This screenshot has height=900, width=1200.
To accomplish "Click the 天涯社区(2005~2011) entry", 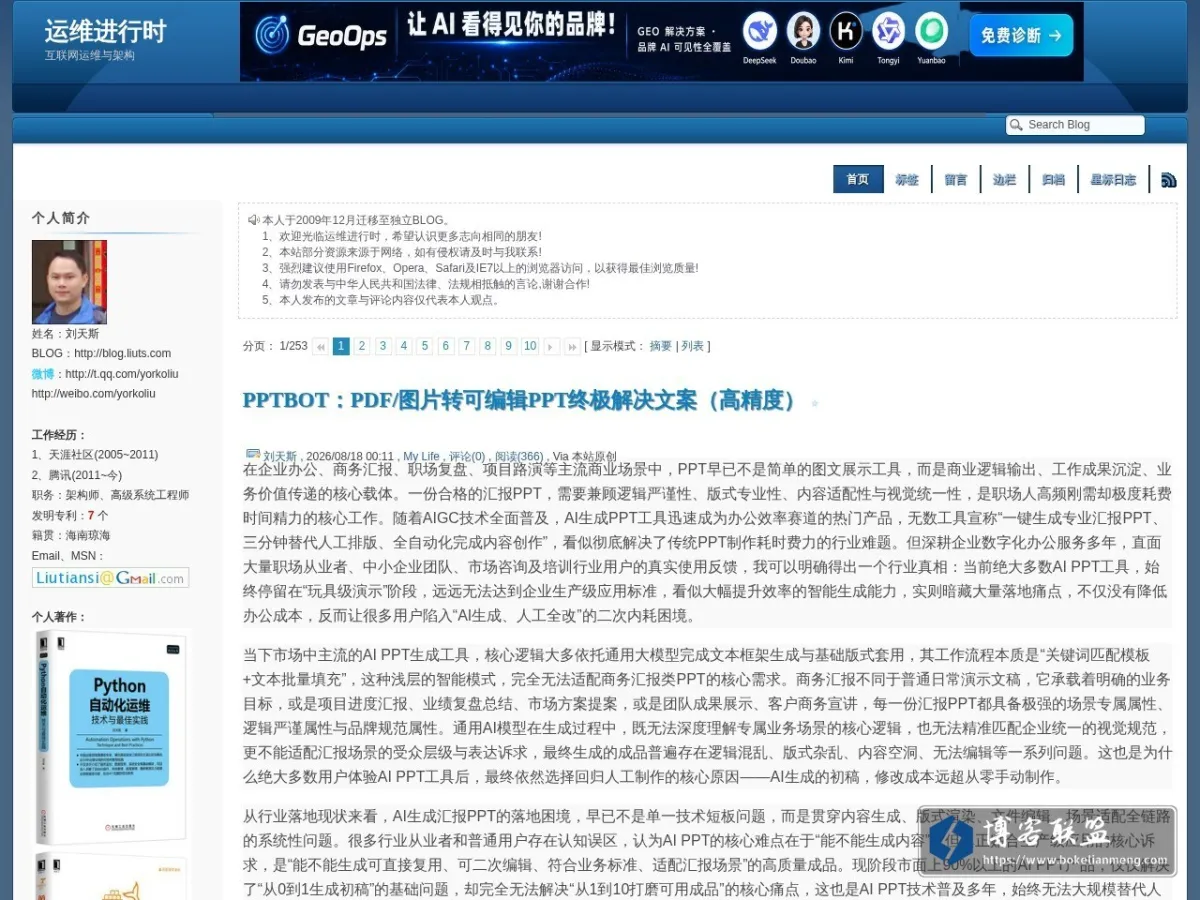I will [x=95, y=455].
